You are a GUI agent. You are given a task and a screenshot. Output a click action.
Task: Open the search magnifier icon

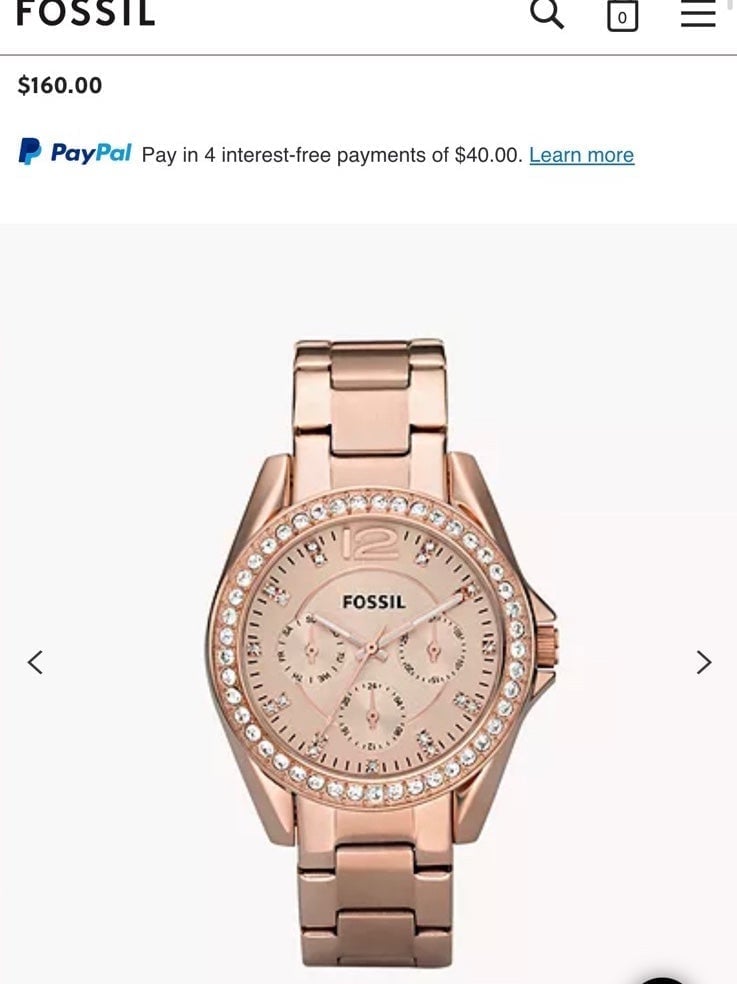click(x=547, y=13)
